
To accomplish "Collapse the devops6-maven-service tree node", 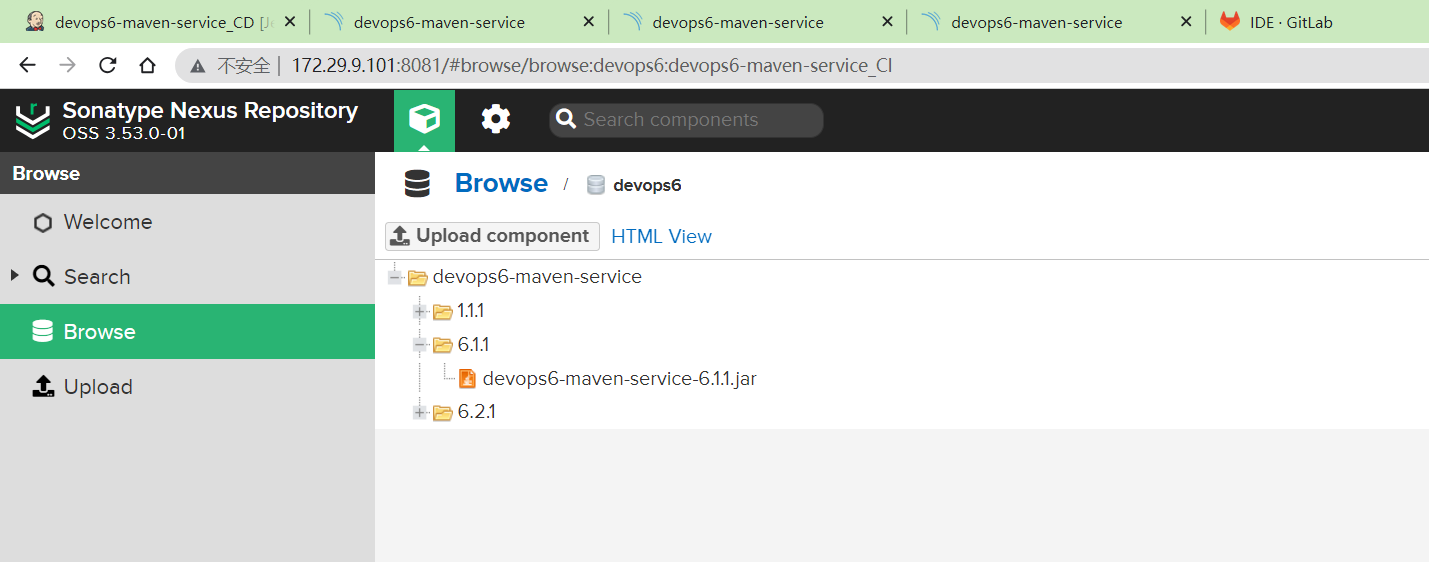I will tap(394, 277).
